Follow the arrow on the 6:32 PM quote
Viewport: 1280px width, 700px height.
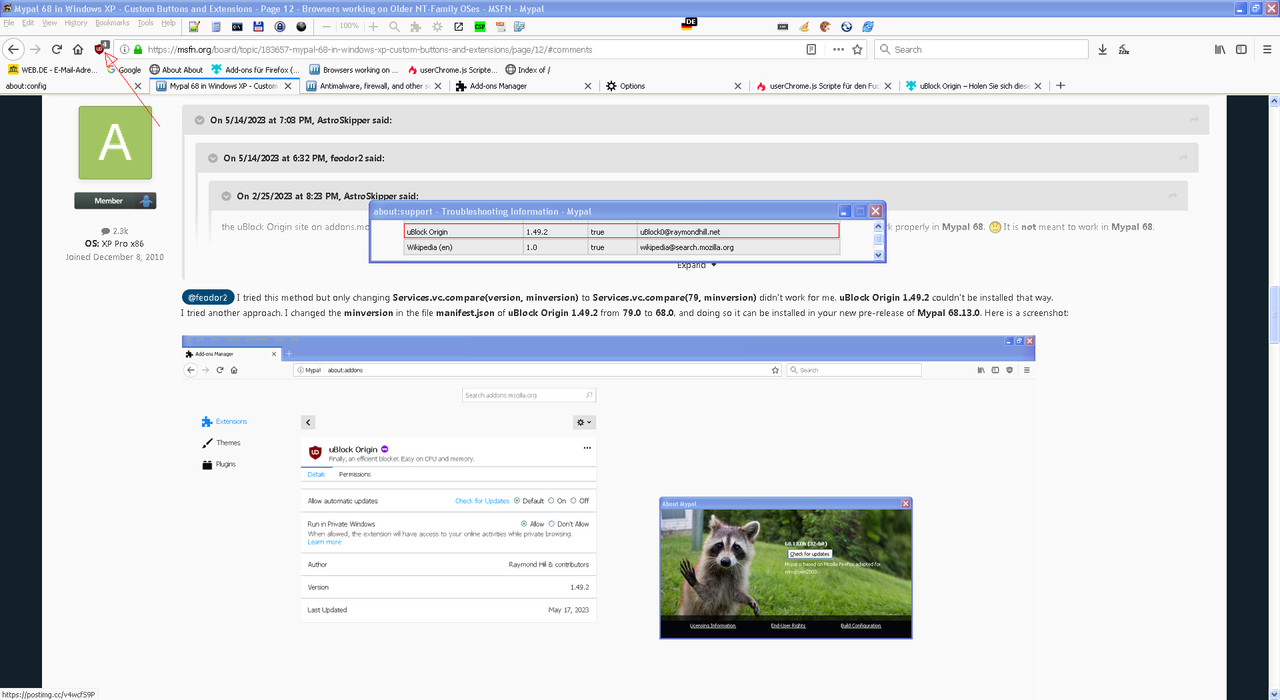[1184, 158]
